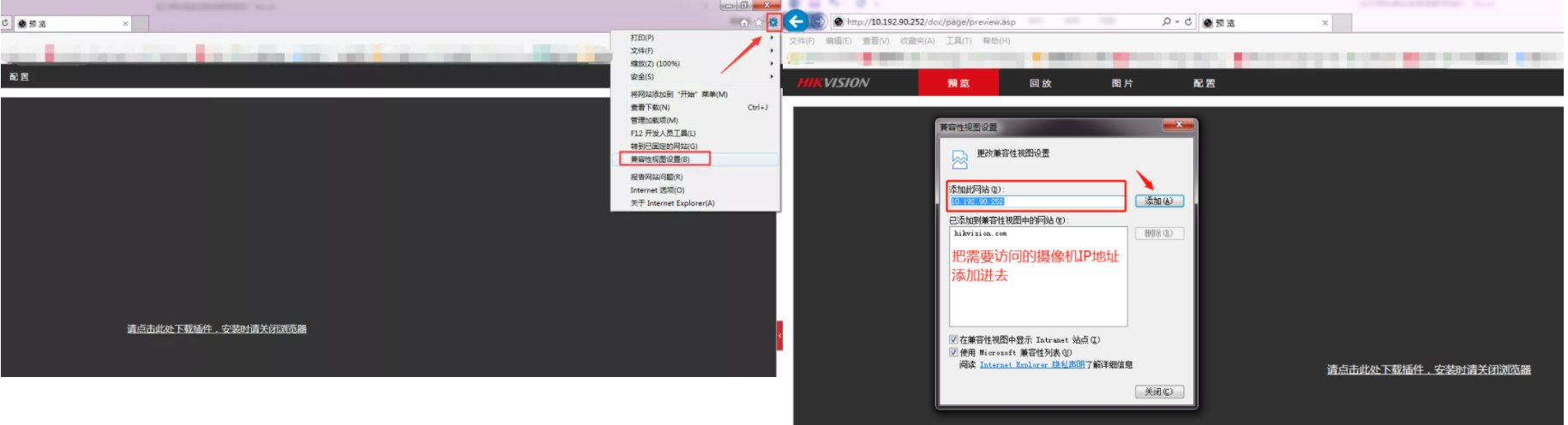Click the 添加(A) button
Viewport: 1568px width, 425px height.
(x=1159, y=201)
